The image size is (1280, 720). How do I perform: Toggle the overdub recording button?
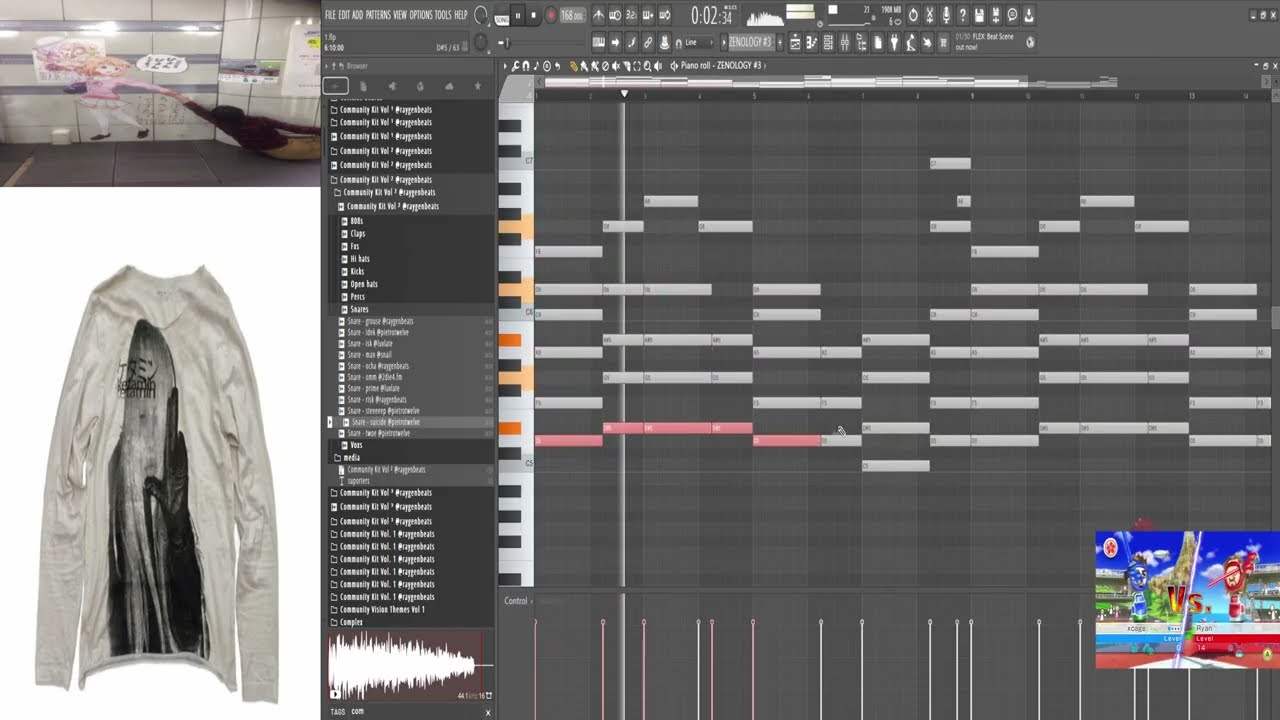coord(648,15)
